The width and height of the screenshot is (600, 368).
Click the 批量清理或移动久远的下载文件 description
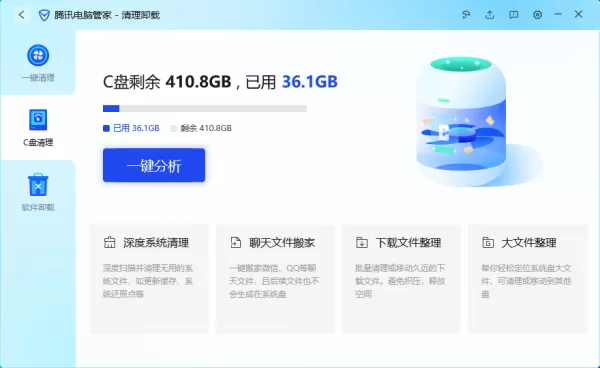[400, 281]
